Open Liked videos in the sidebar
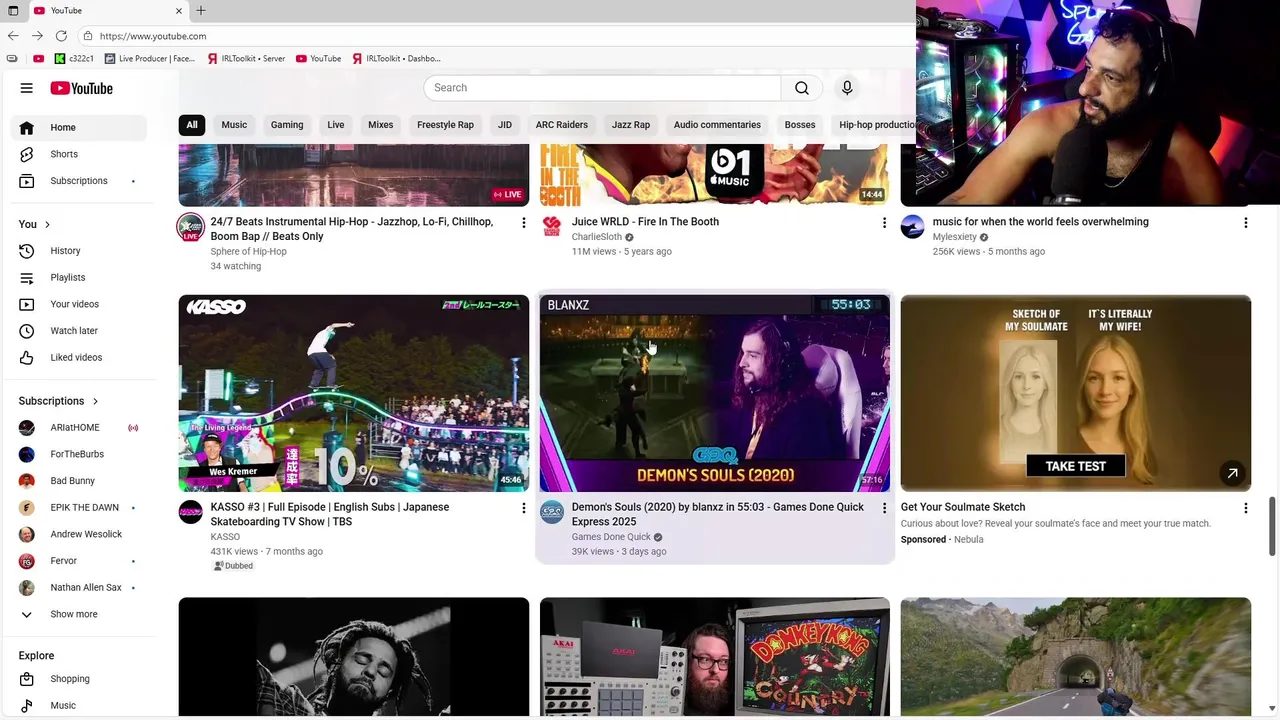1280x720 pixels. 79,357
